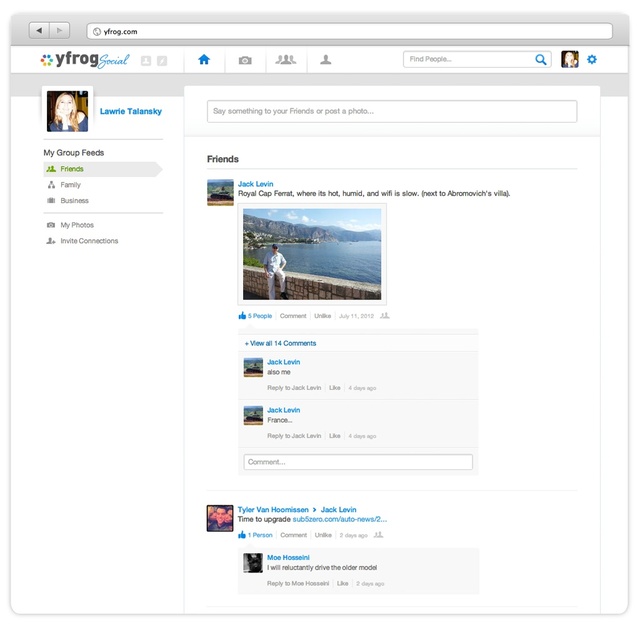The width and height of the screenshot is (640, 625).
Task: Click Moe Hosseini's avatar
Action: (x=253, y=563)
